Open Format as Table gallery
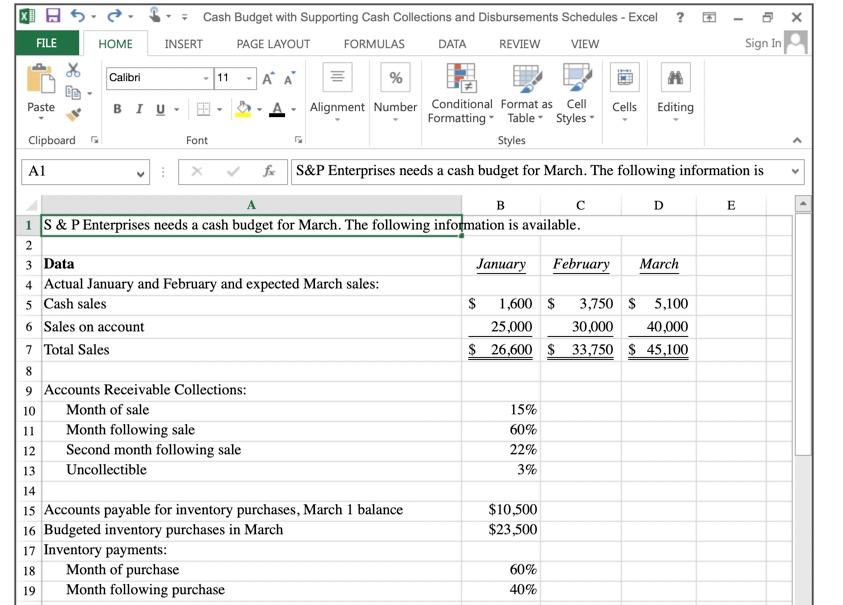 coord(526,94)
